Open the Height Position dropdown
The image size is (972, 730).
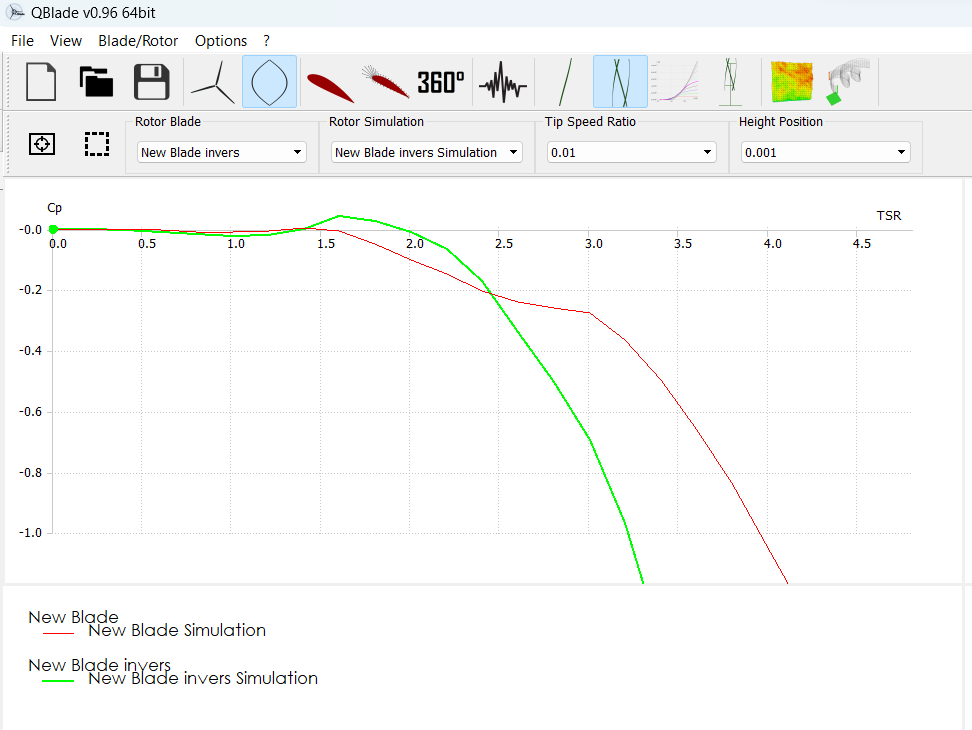point(825,153)
